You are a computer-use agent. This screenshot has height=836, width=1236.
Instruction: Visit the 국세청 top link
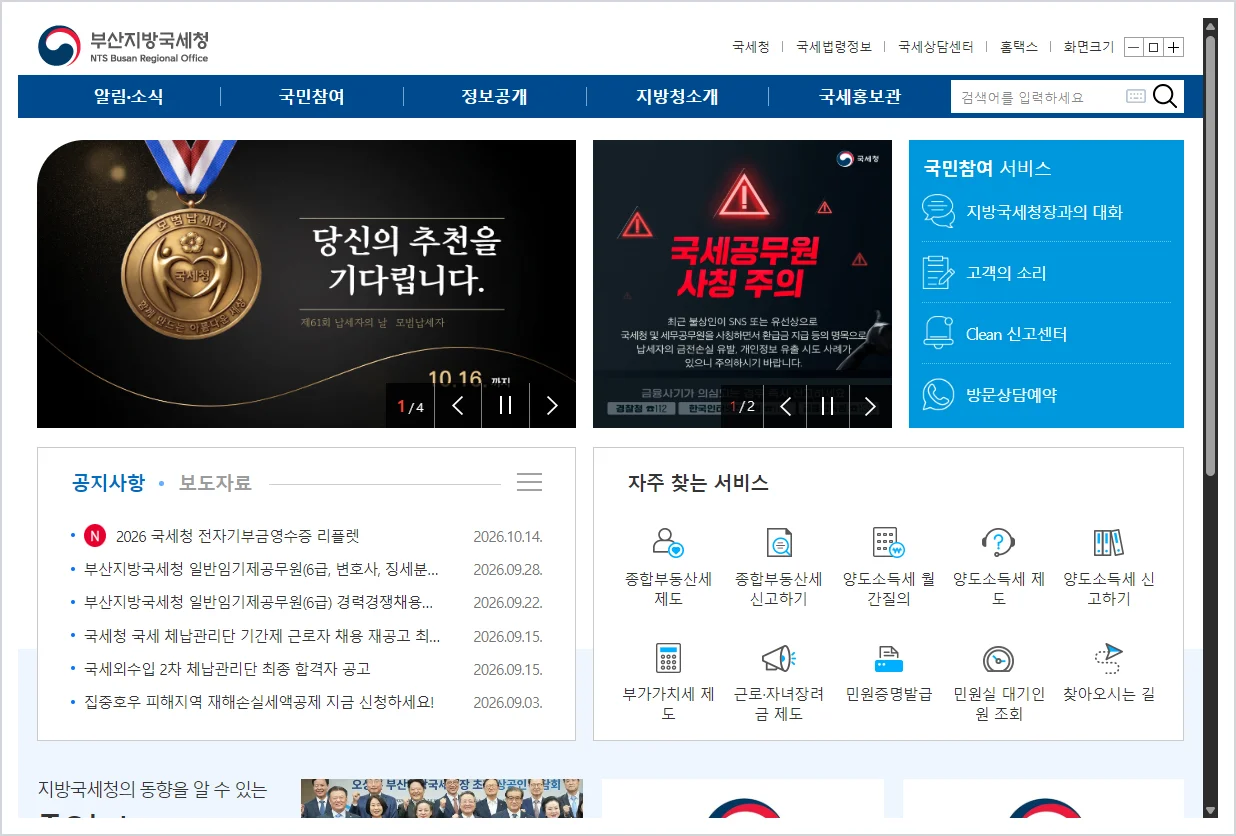(x=751, y=47)
